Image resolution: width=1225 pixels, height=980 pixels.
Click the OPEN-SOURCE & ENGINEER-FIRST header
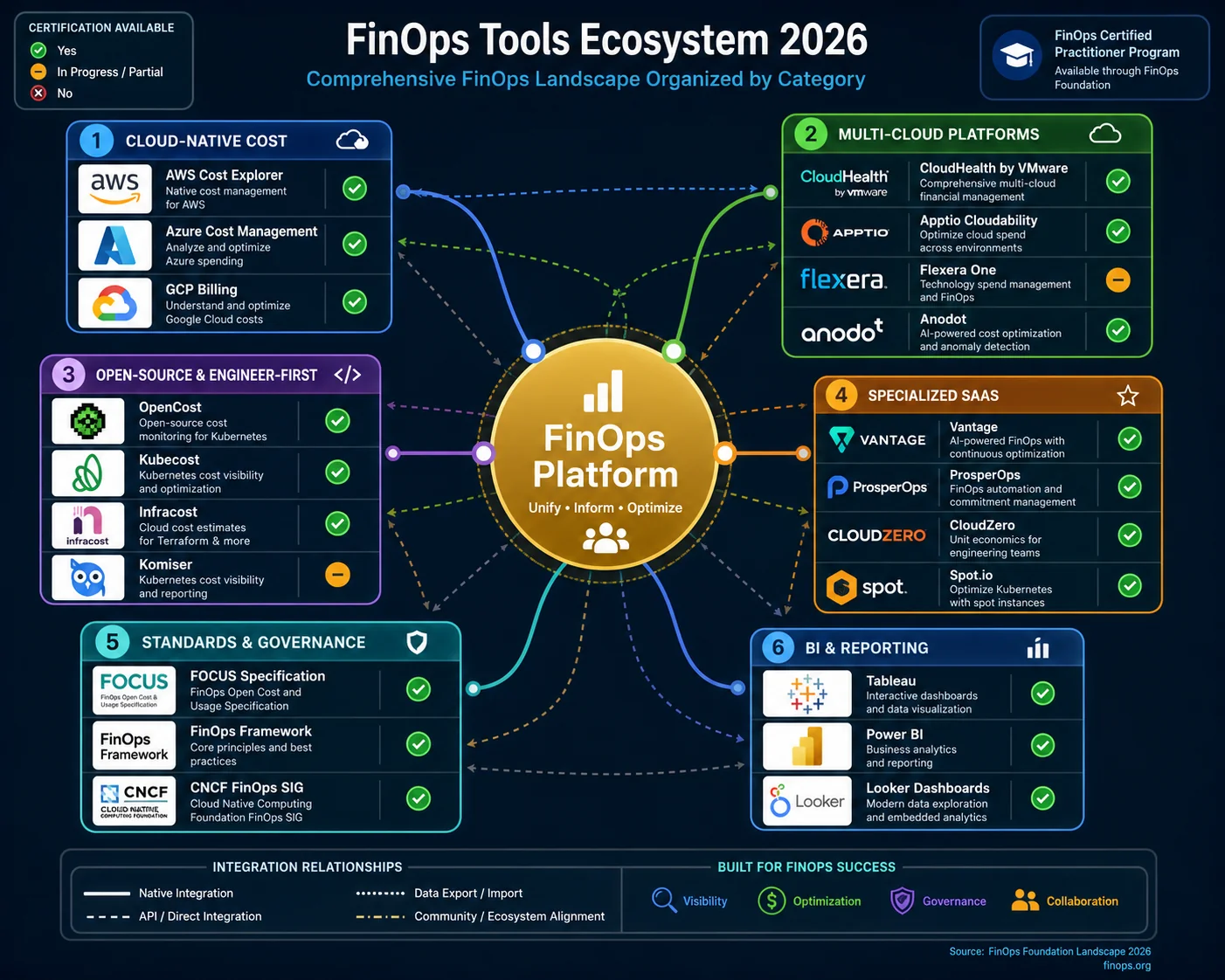pos(211,375)
